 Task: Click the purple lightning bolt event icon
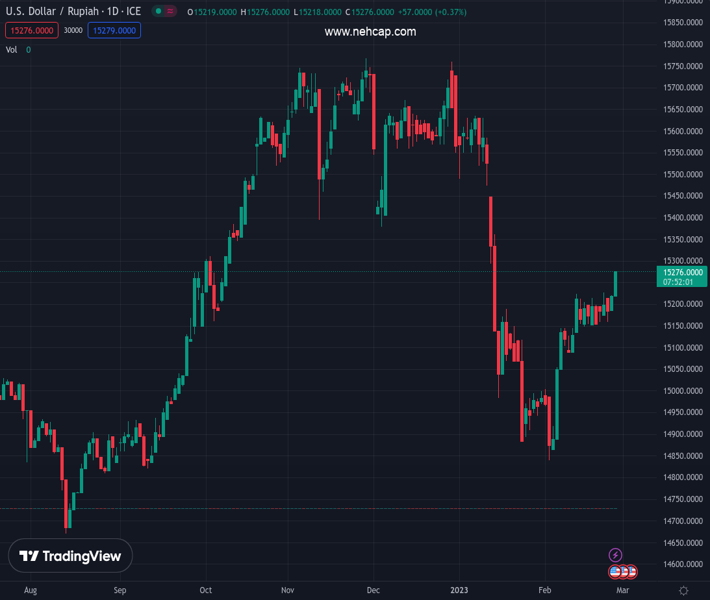click(616, 555)
